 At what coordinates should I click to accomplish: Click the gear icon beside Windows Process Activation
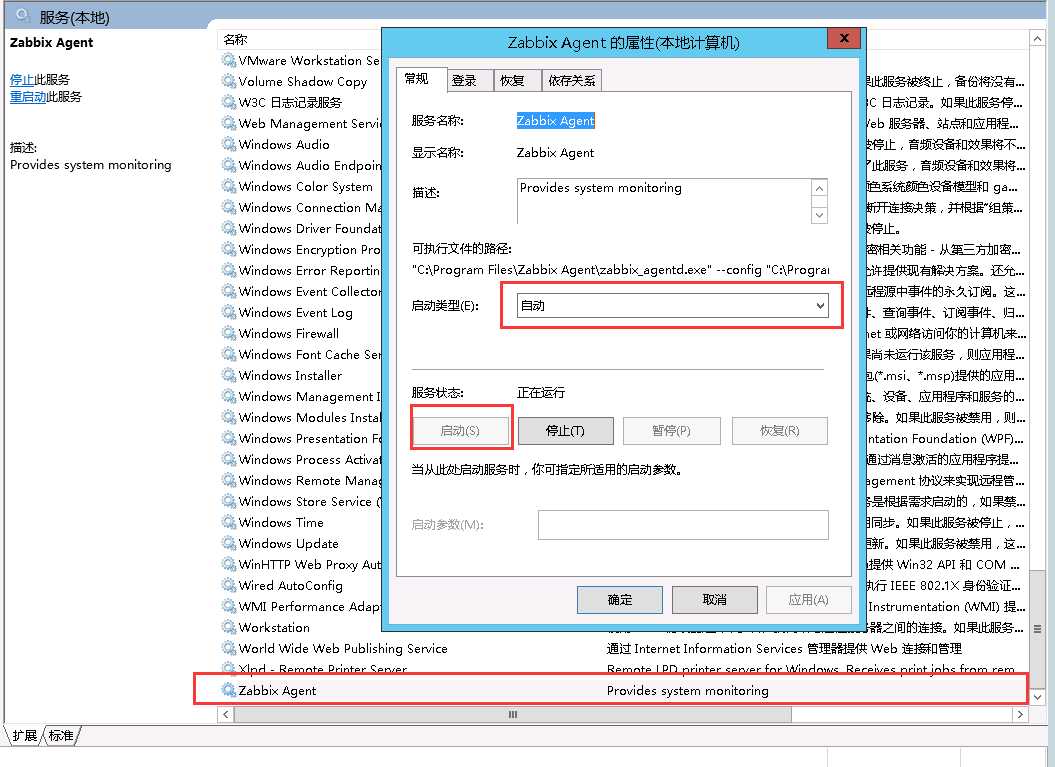tap(229, 459)
